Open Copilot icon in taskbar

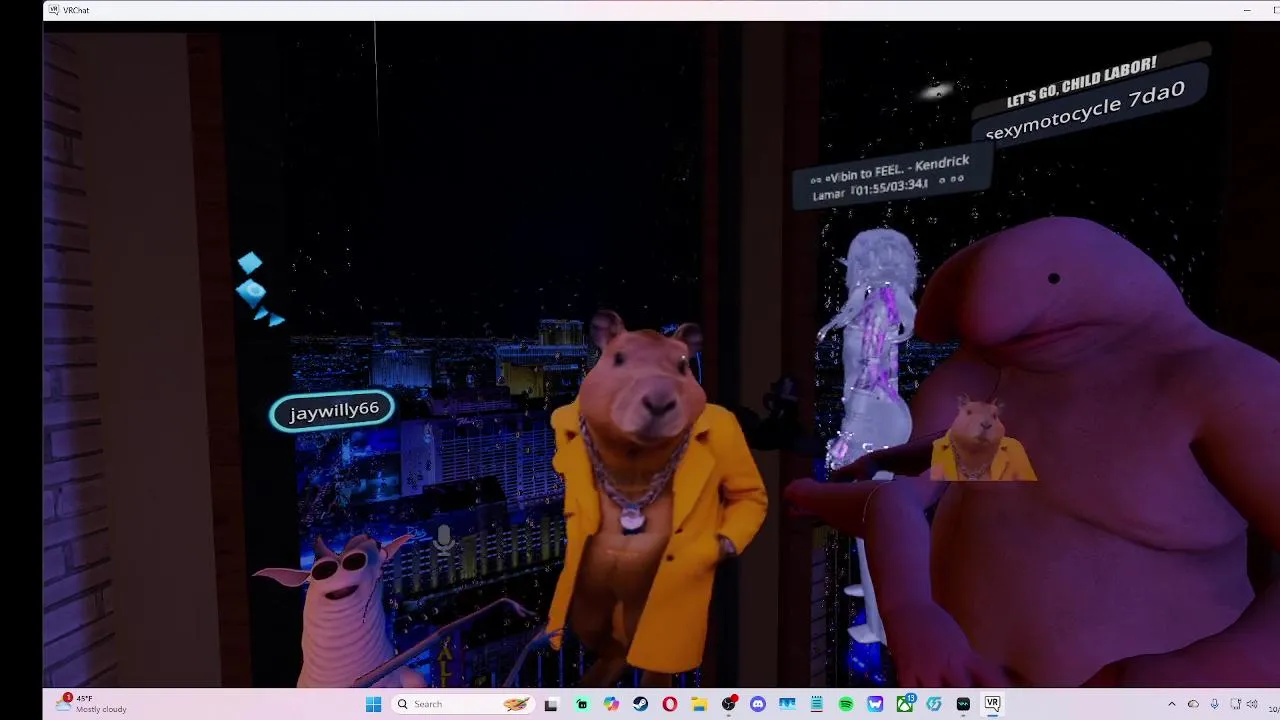(611, 704)
